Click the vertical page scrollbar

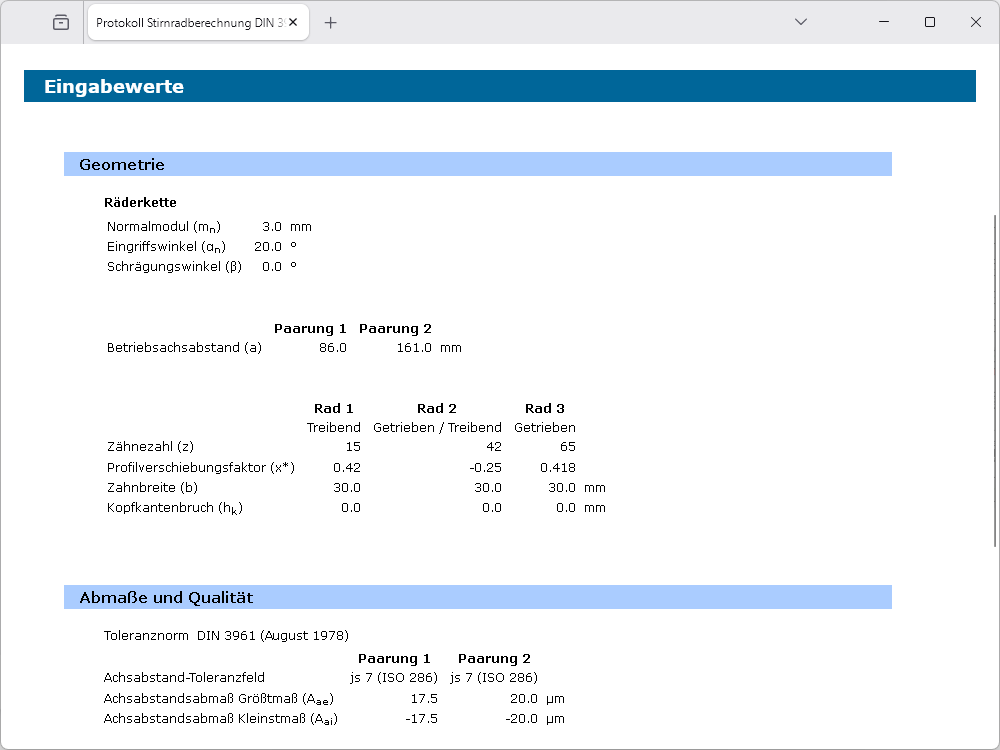994,380
